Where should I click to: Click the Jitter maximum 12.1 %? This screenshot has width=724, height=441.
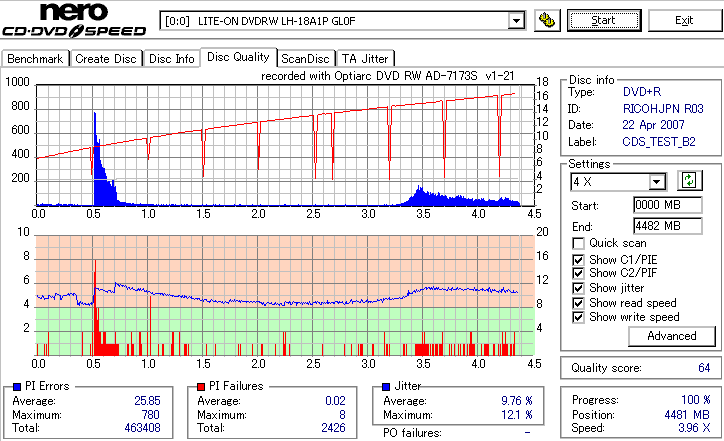[517, 415]
